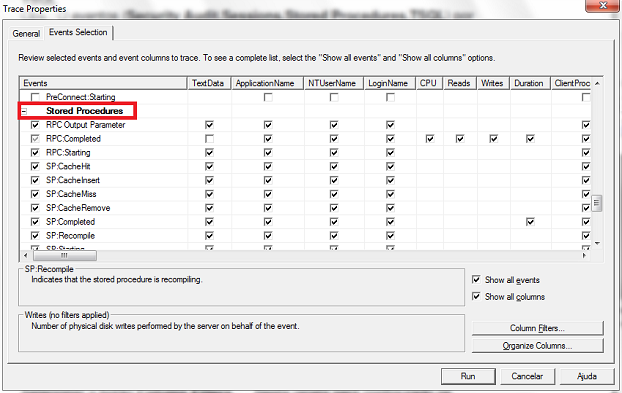Close the Trace Properties dialog
Image resolution: width=622 pixels, height=393 pixels.
pyautogui.click(x=603, y=6)
